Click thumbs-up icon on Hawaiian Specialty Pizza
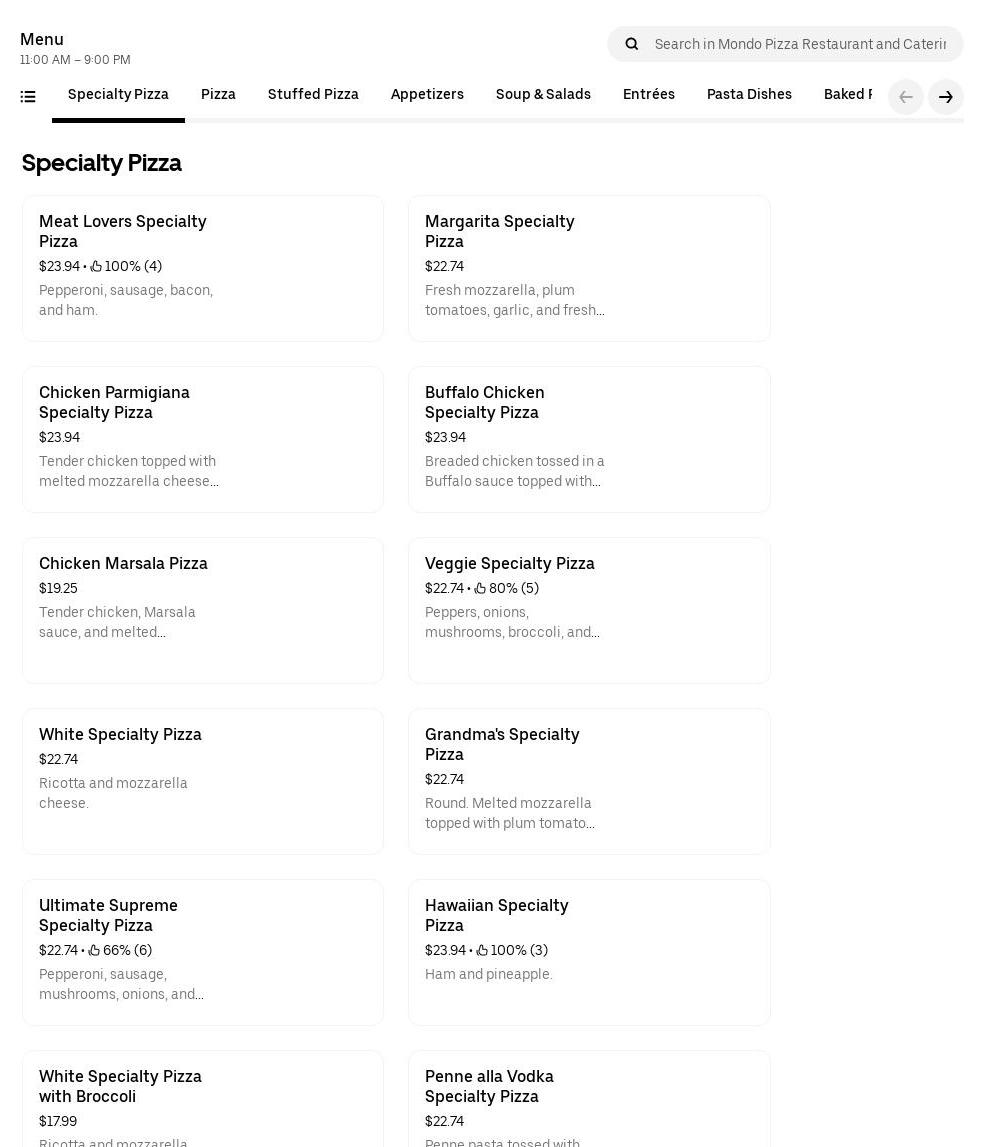 tap(482, 951)
